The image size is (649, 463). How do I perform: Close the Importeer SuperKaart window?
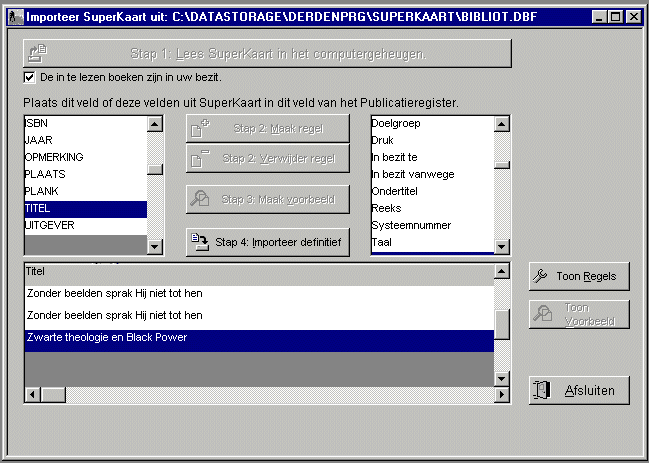pos(634,17)
